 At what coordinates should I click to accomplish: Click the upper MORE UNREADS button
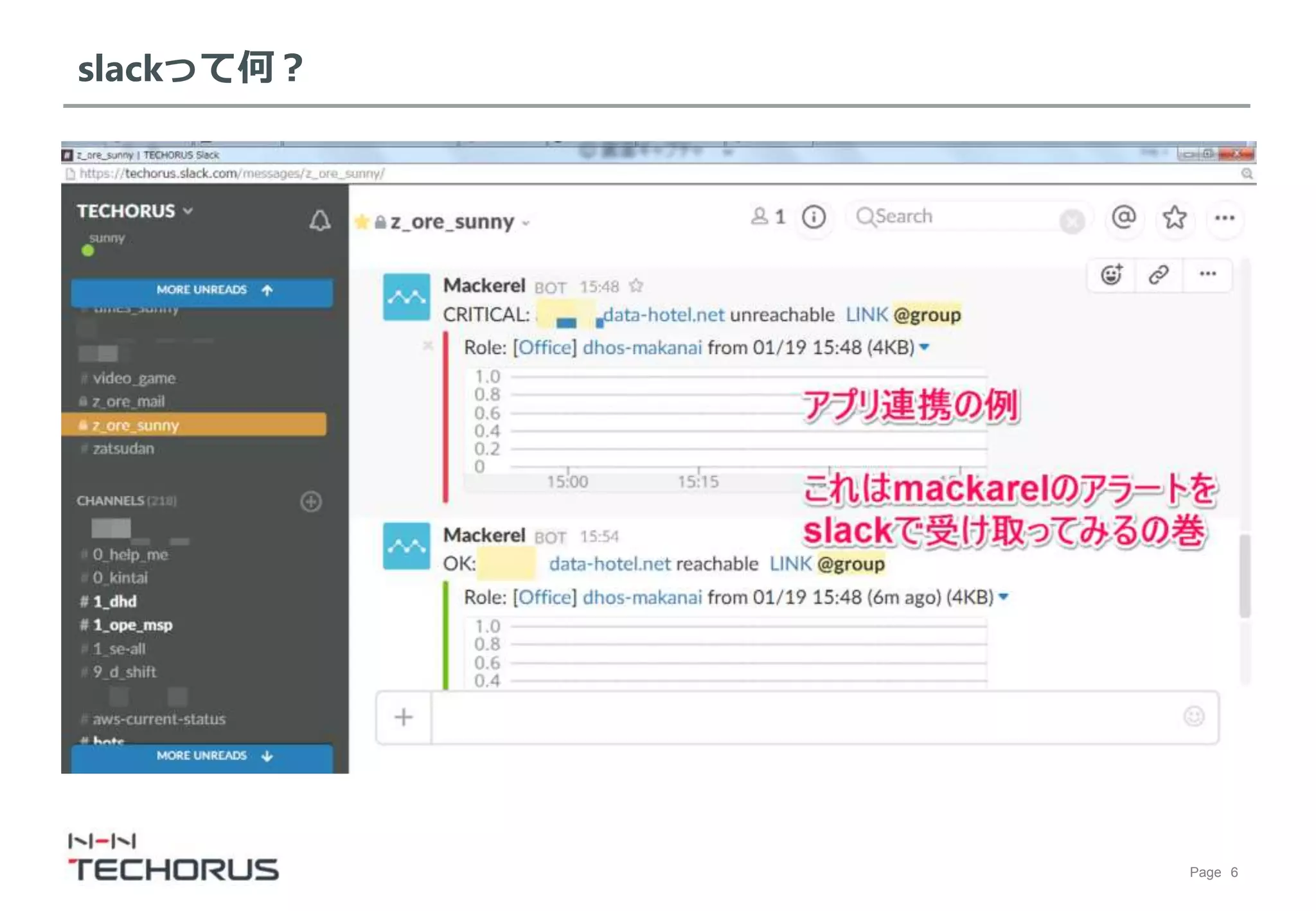coord(202,290)
